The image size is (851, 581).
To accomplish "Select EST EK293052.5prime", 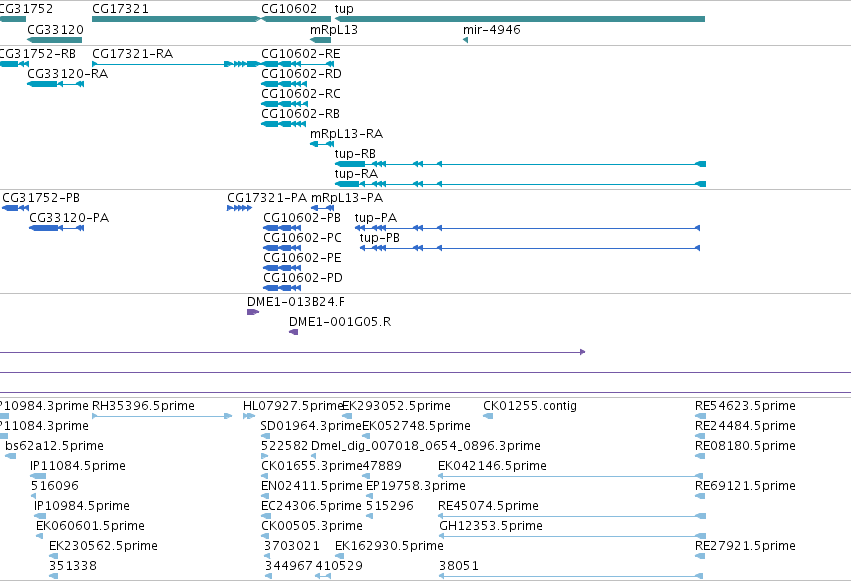I will tap(347, 416).
